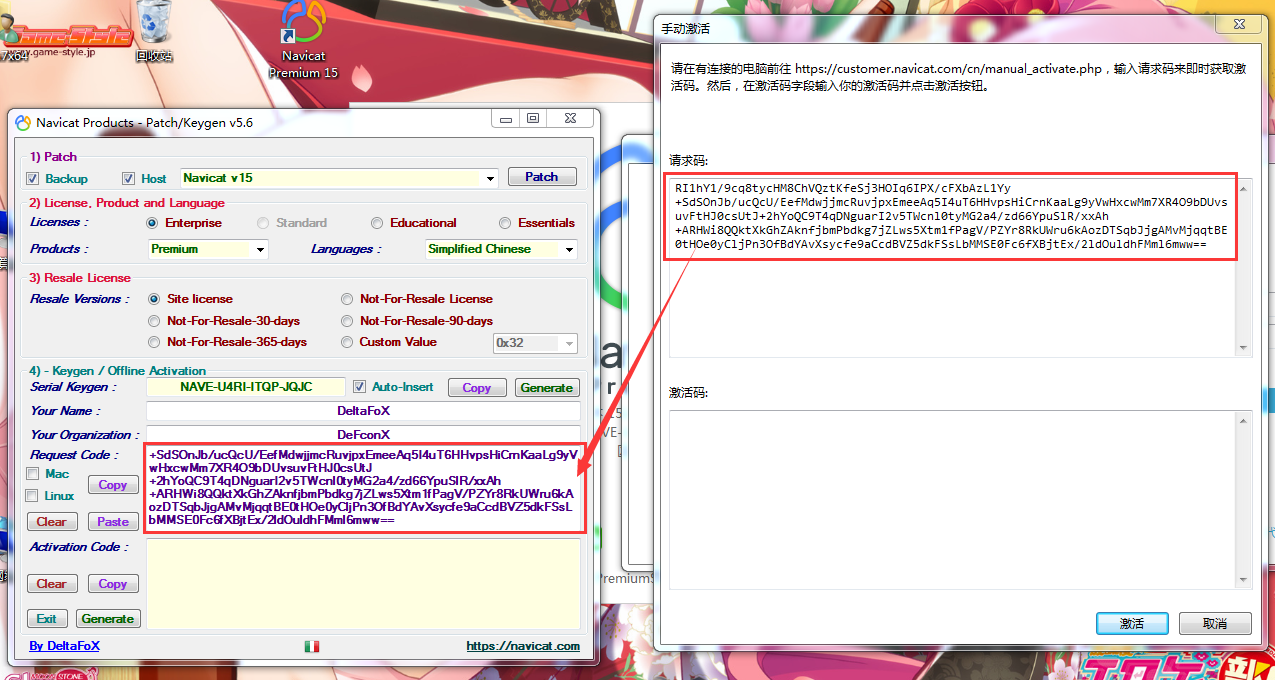Click the Game-Style desktop icon
Viewport: 1275px width, 680px height.
tap(66, 34)
